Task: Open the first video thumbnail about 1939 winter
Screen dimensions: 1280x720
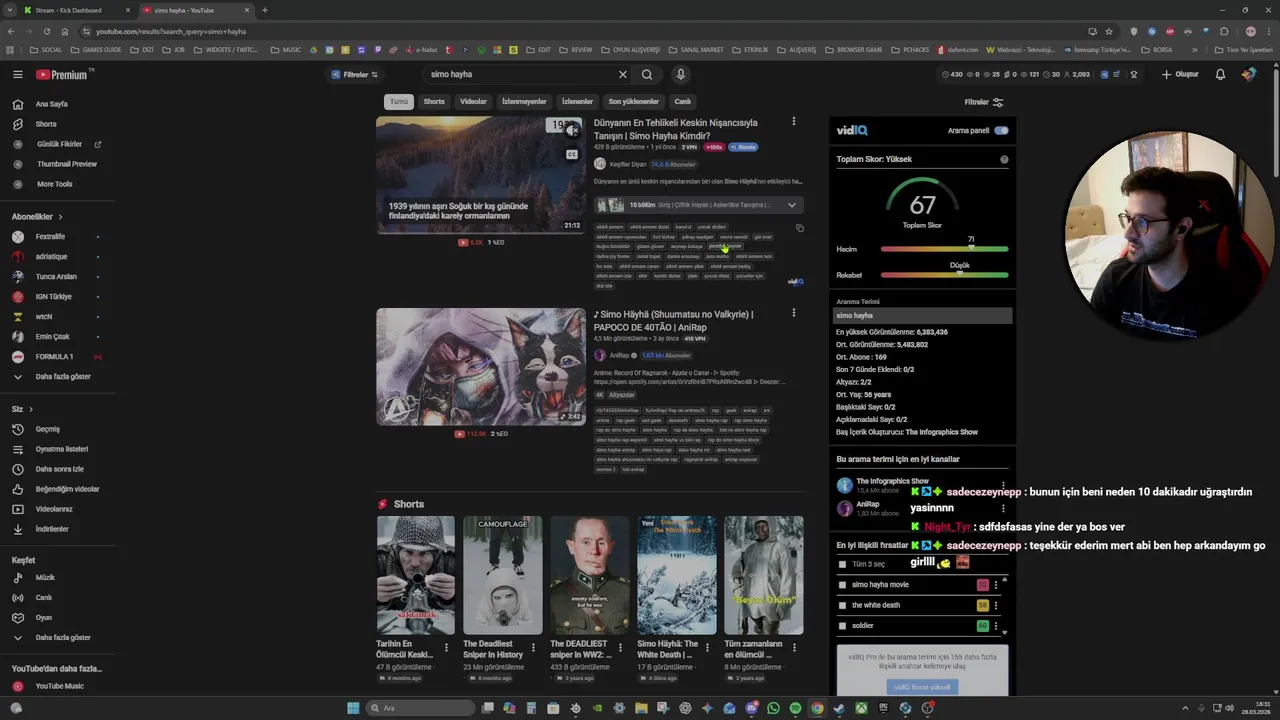Action: pos(481,175)
